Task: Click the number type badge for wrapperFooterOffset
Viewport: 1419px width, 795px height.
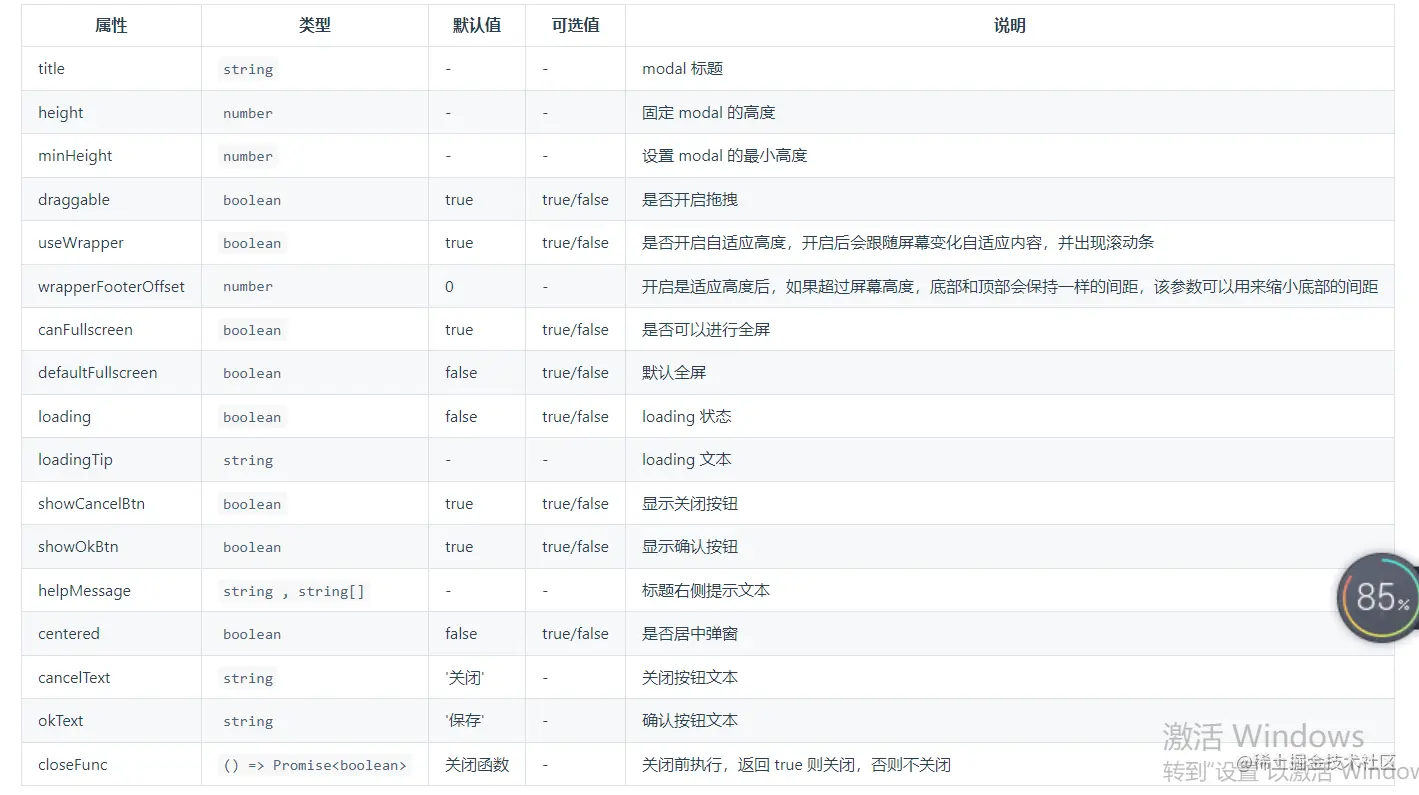Action: point(247,286)
